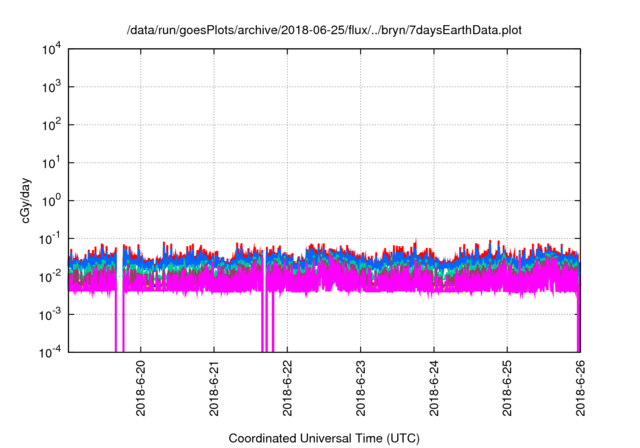
Task: Click the 10^4 y-axis tick label
Action: (51, 50)
